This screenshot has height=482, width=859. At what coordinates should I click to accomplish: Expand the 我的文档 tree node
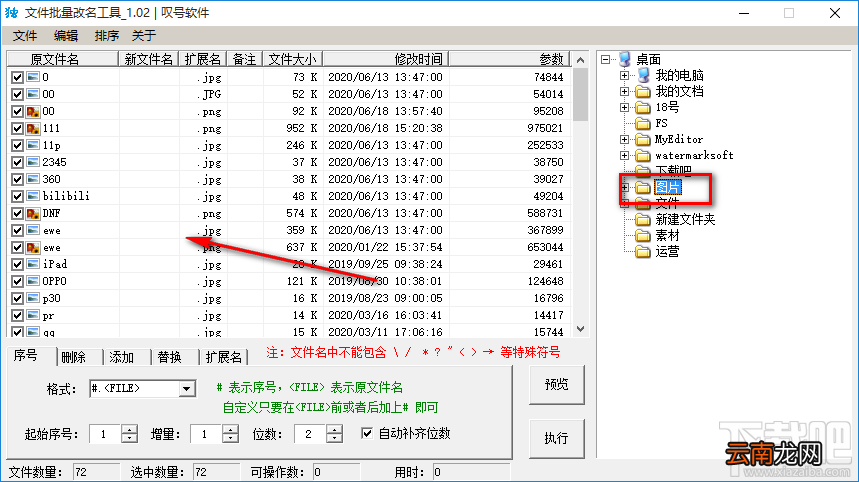coord(625,91)
